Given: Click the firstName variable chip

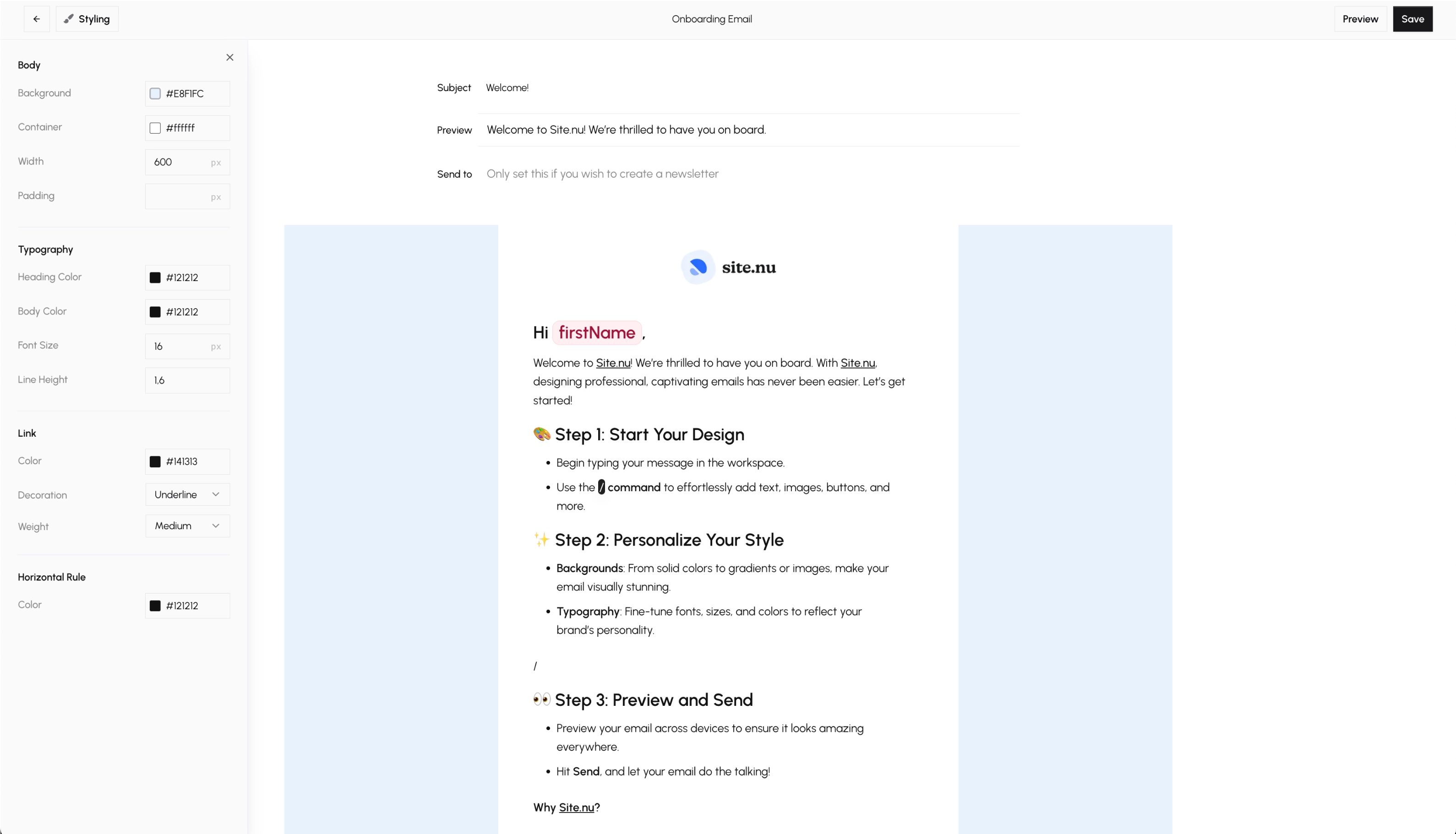Looking at the screenshot, I should 596,333.
